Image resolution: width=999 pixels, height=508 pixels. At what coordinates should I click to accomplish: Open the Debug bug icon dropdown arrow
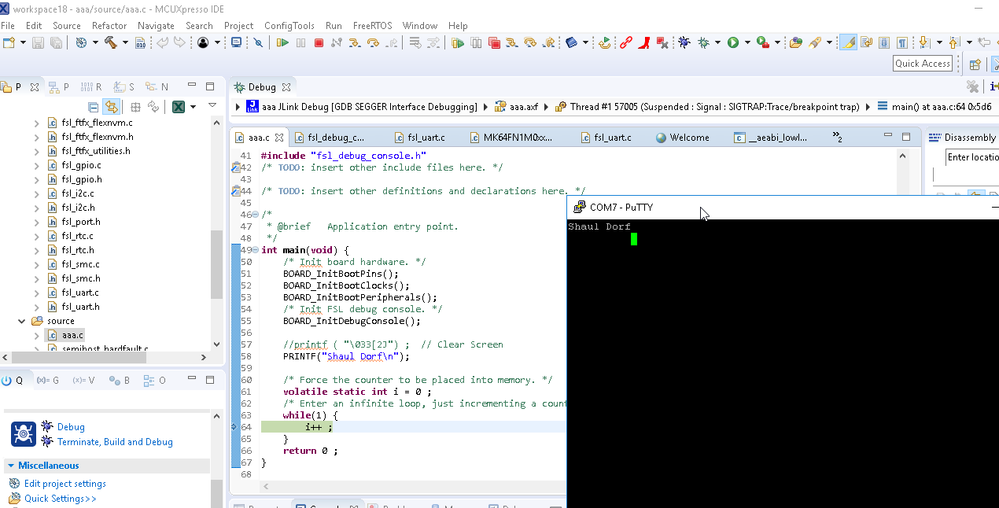(x=717, y=43)
